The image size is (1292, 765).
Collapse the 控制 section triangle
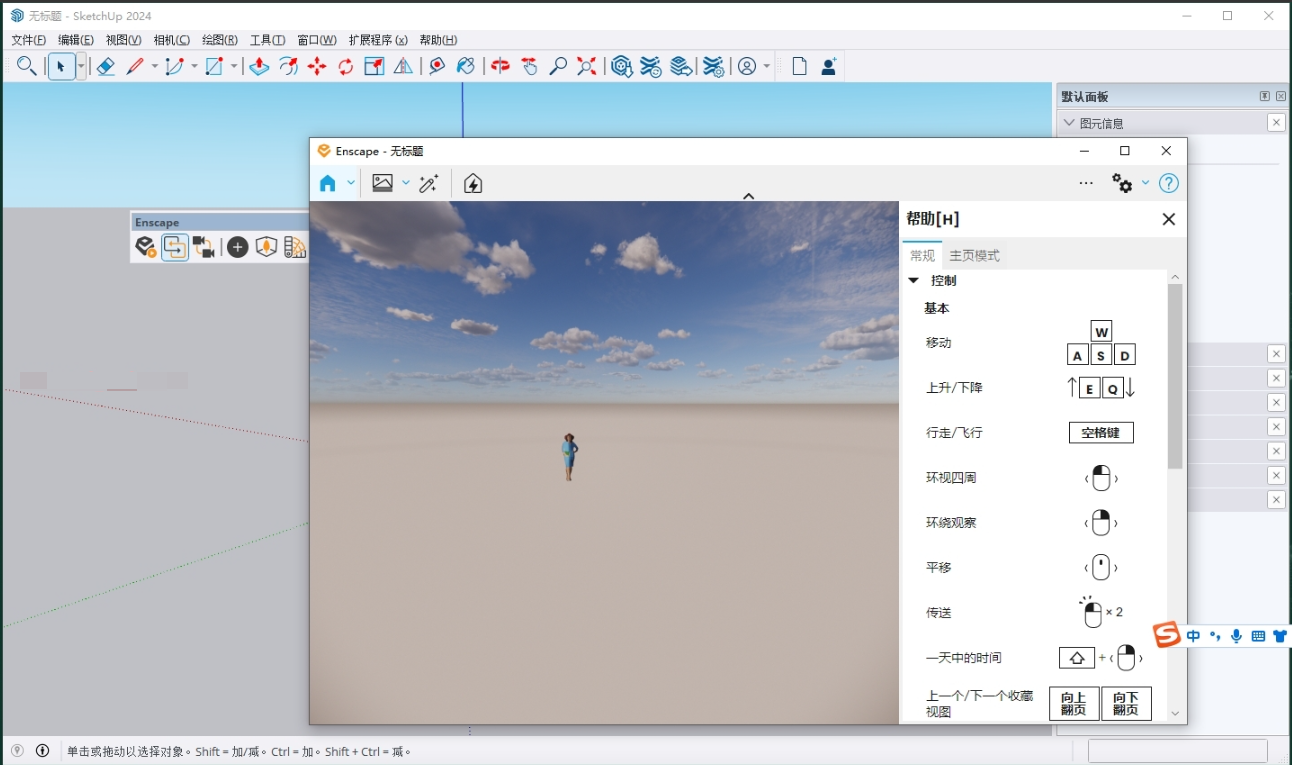(x=913, y=281)
